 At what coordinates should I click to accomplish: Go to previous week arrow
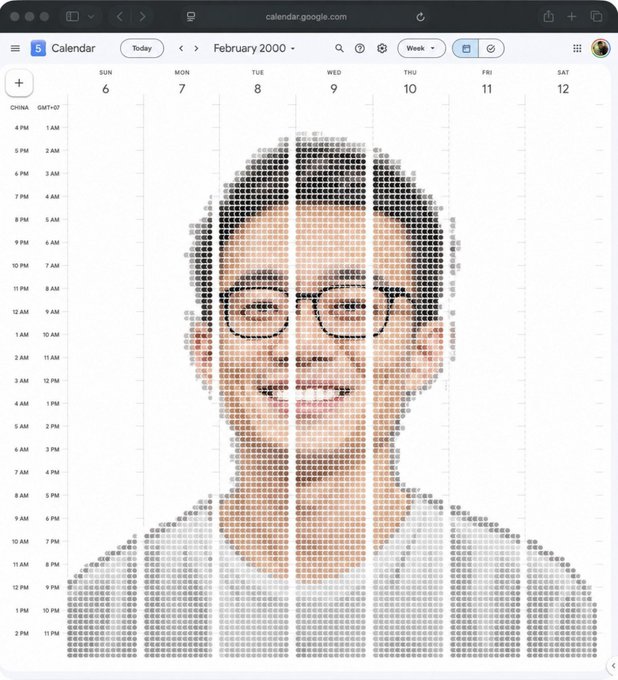point(181,48)
